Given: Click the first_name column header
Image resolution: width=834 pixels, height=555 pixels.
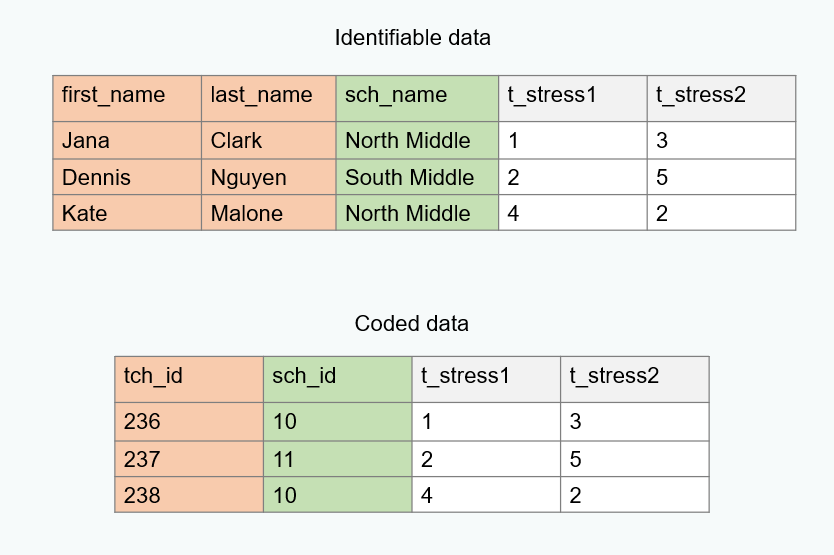Looking at the screenshot, I should pos(127,97).
